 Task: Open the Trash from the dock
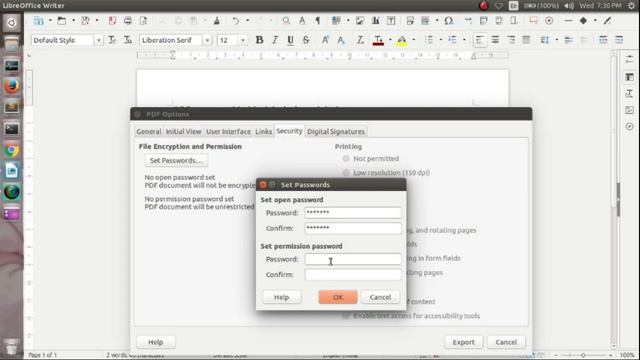pos(11,346)
